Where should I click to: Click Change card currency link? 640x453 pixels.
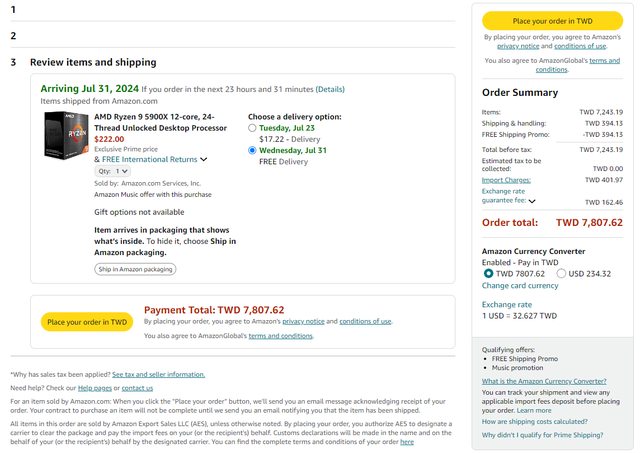(x=520, y=286)
